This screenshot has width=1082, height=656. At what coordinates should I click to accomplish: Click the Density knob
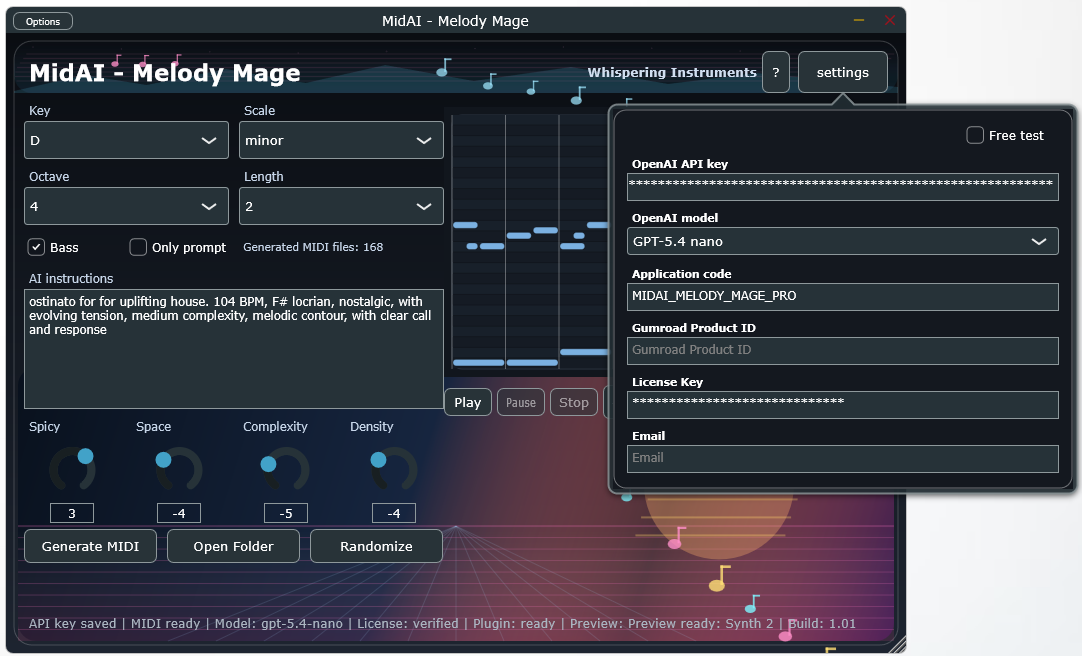(x=393, y=470)
